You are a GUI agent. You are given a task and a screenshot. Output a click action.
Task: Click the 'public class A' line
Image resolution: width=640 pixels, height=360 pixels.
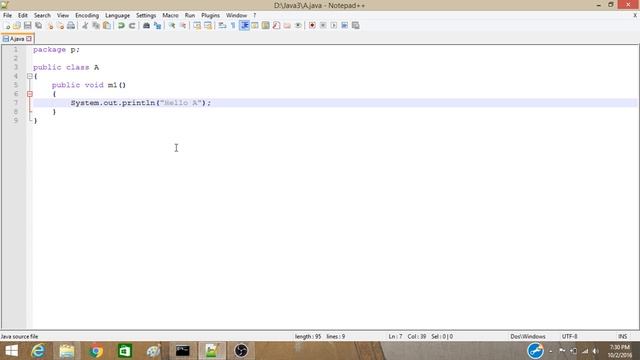click(x=66, y=67)
